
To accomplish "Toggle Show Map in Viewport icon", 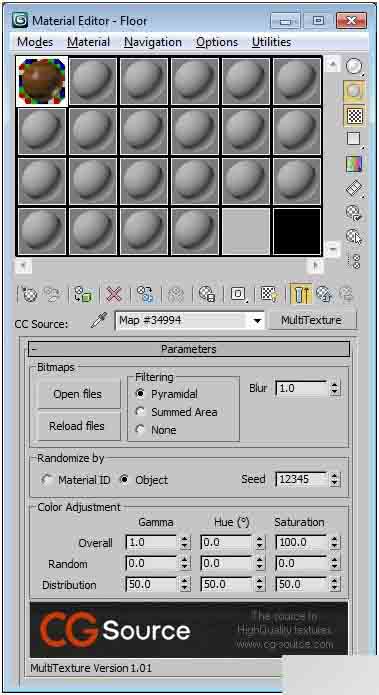I will (x=269, y=294).
